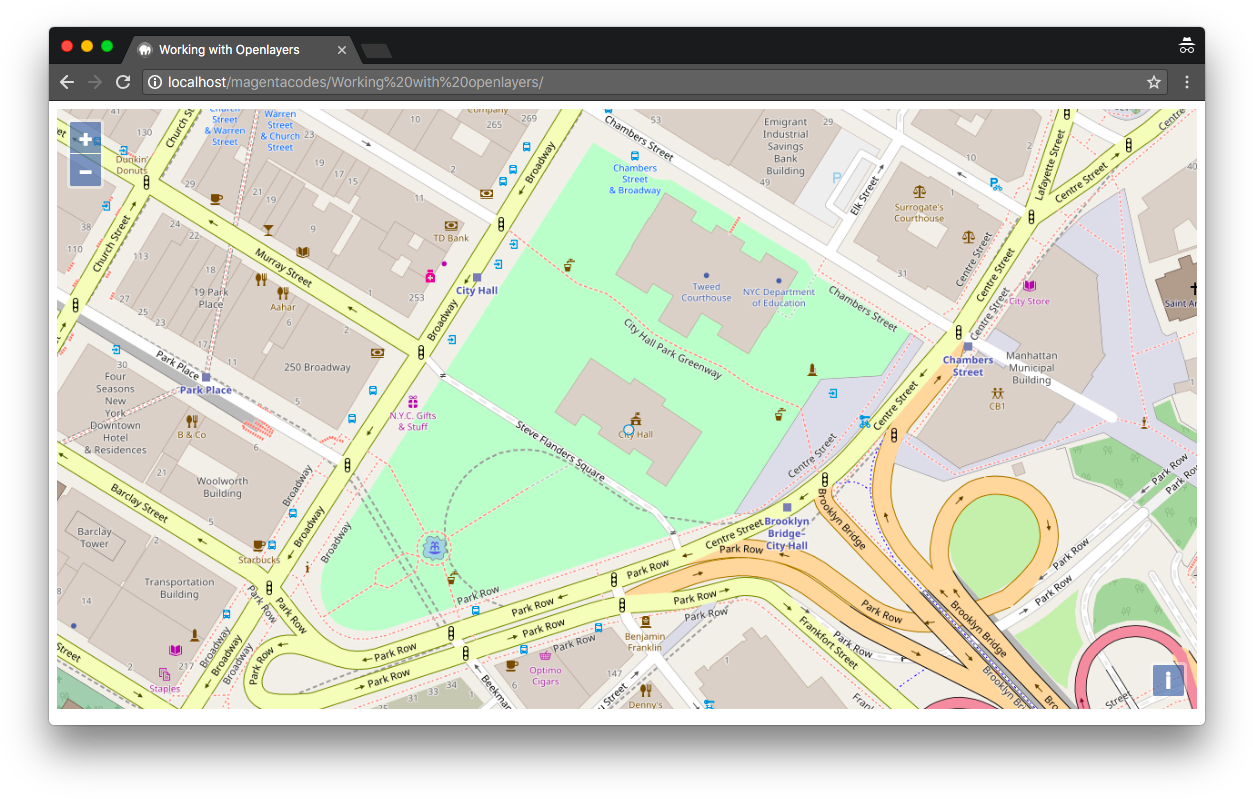Click the forward navigation arrow
Screen dimensions: 1253x799
[x=95, y=82]
